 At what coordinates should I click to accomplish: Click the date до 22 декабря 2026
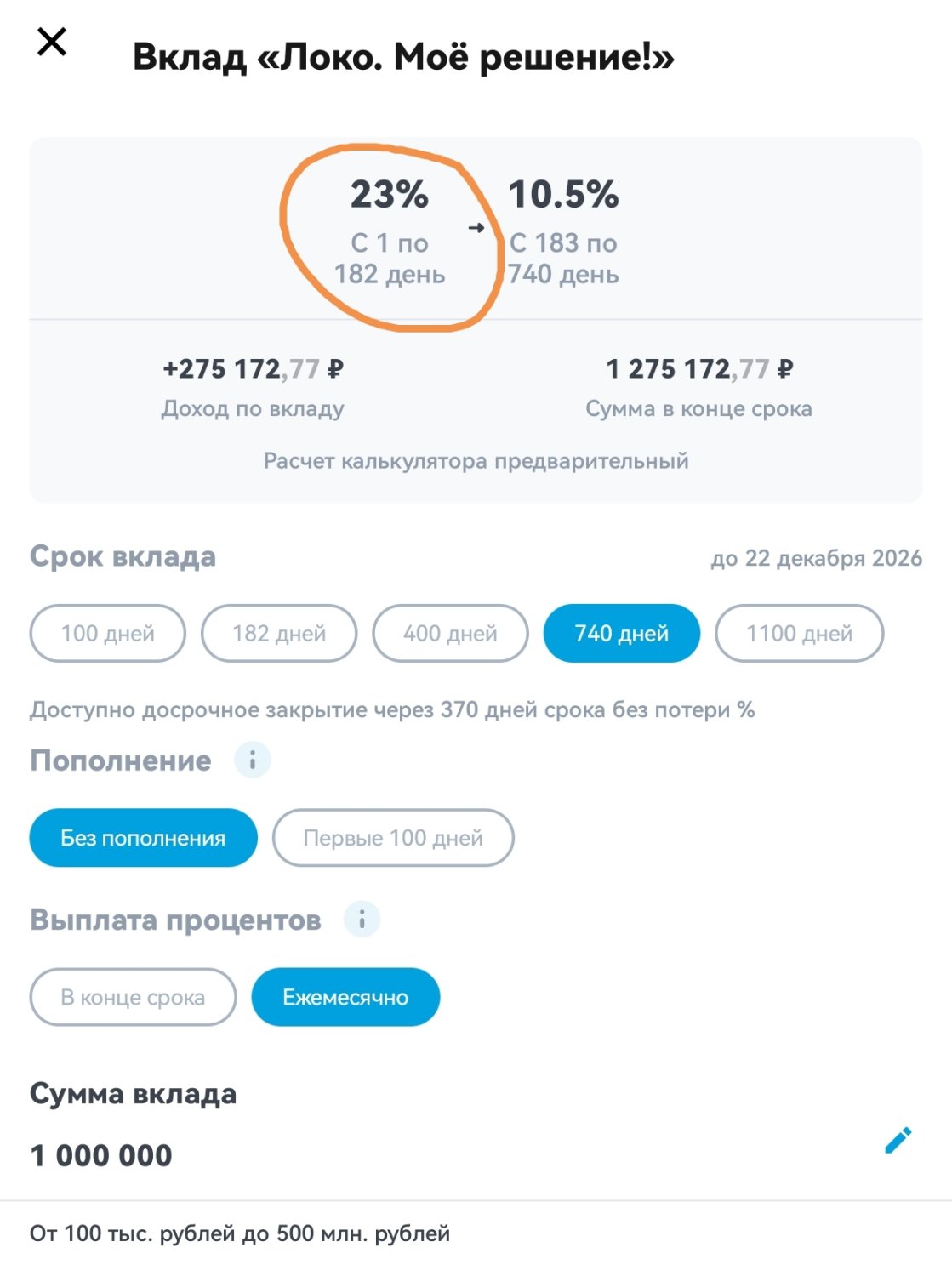[816, 558]
